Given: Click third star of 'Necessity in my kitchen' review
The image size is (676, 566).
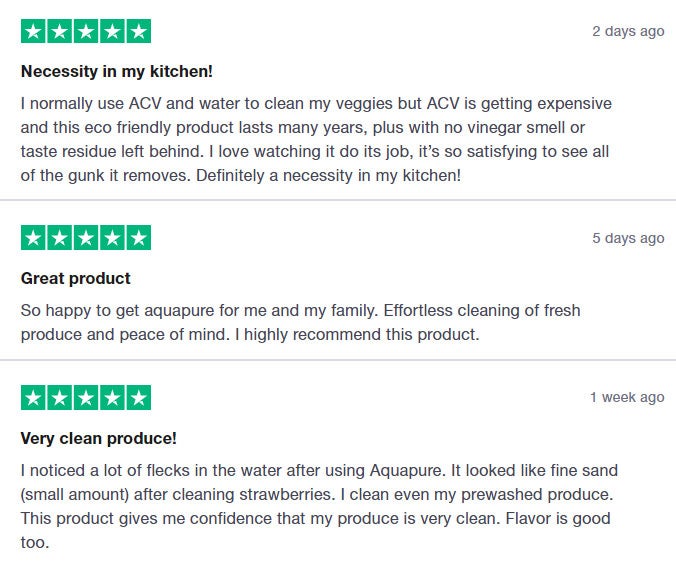Looking at the screenshot, I should click(x=86, y=31).
